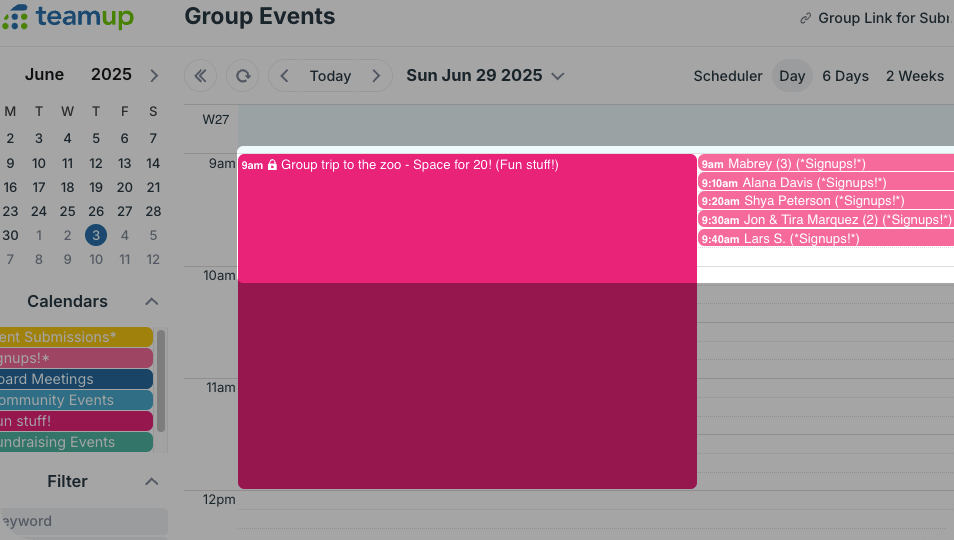Click the double-chevron collapse sidebar icon
The height and width of the screenshot is (540, 954).
[200, 76]
